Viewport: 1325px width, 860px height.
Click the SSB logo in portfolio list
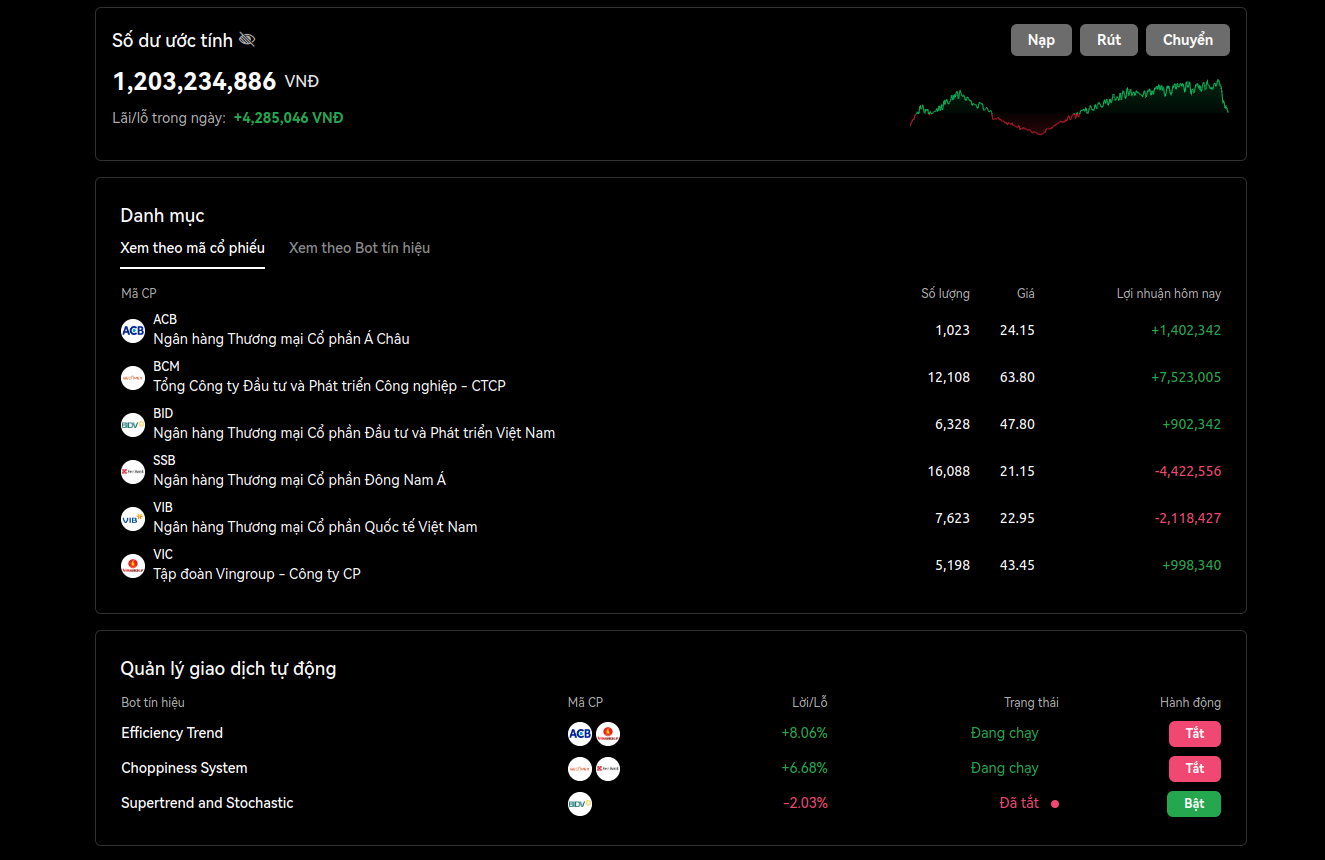(133, 471)
